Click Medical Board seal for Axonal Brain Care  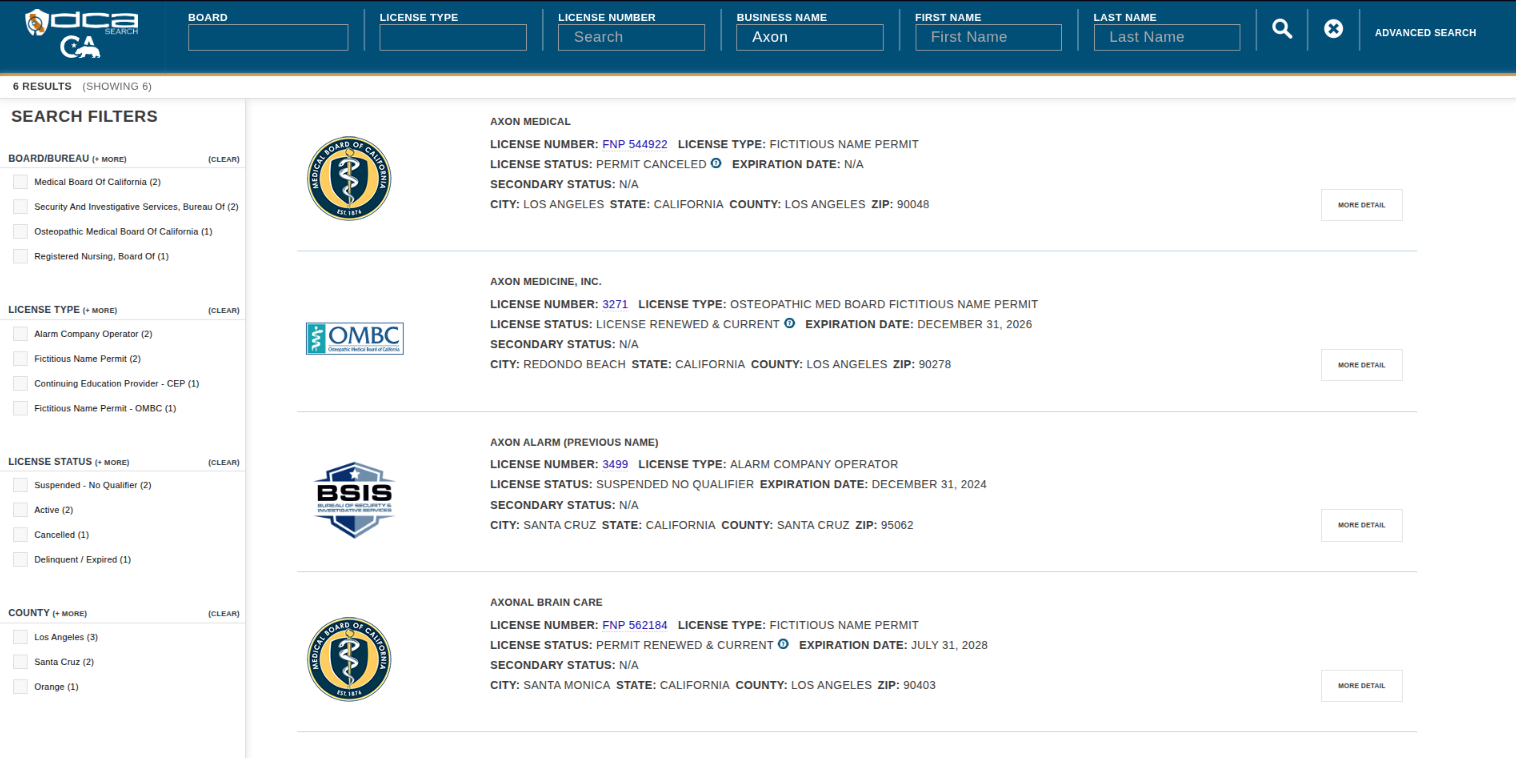coord(349,658)
